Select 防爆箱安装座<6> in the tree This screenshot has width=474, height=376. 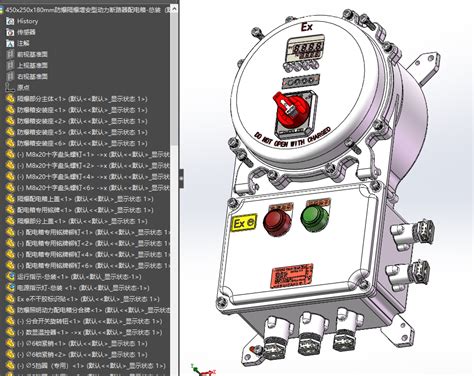pos(82,143)
